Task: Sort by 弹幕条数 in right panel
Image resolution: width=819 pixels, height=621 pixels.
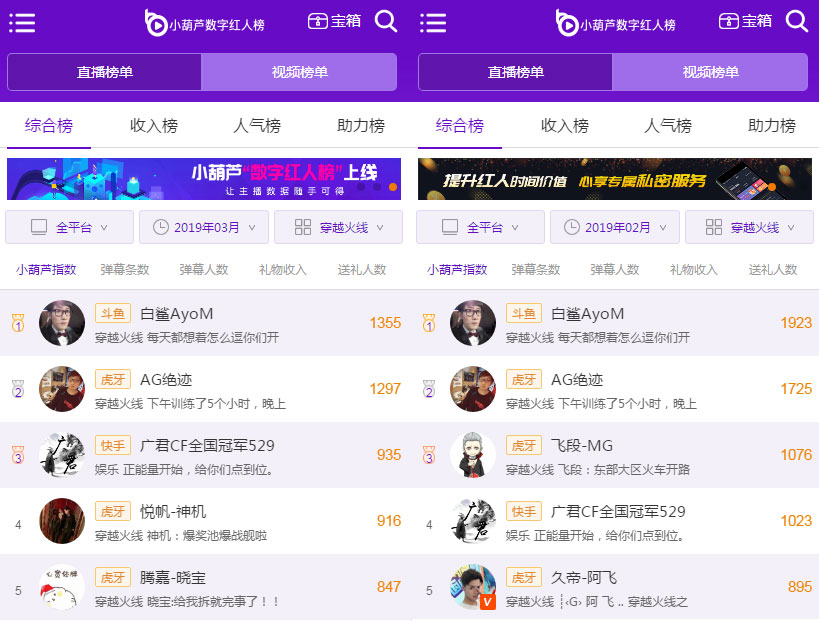Action: (536, 270)
